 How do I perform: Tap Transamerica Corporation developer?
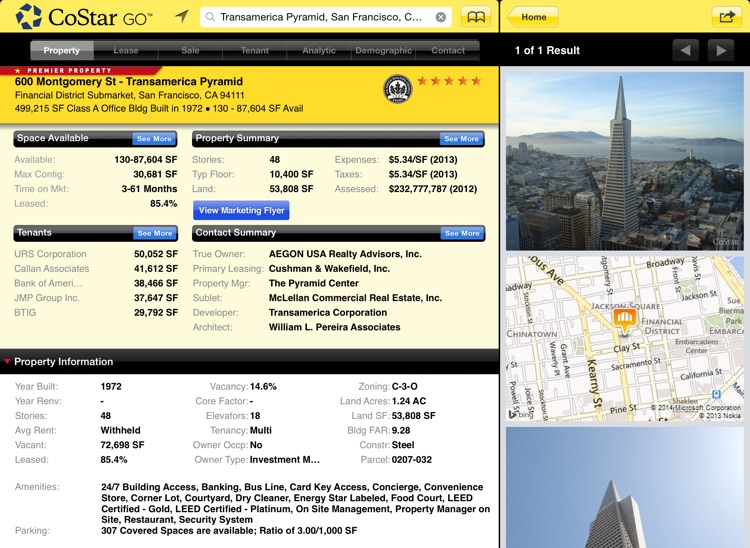(328, 313)
